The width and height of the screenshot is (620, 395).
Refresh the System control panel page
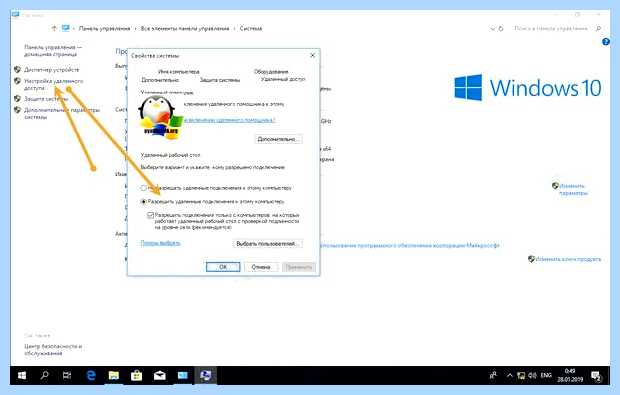coord(501,28)
